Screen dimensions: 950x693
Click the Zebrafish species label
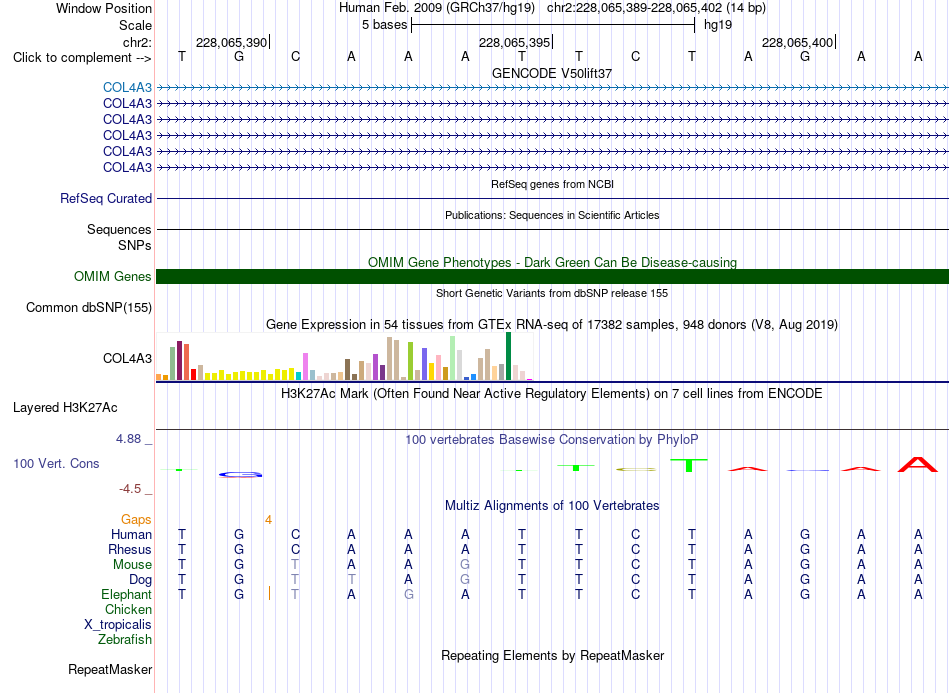(x=125, y=639)
